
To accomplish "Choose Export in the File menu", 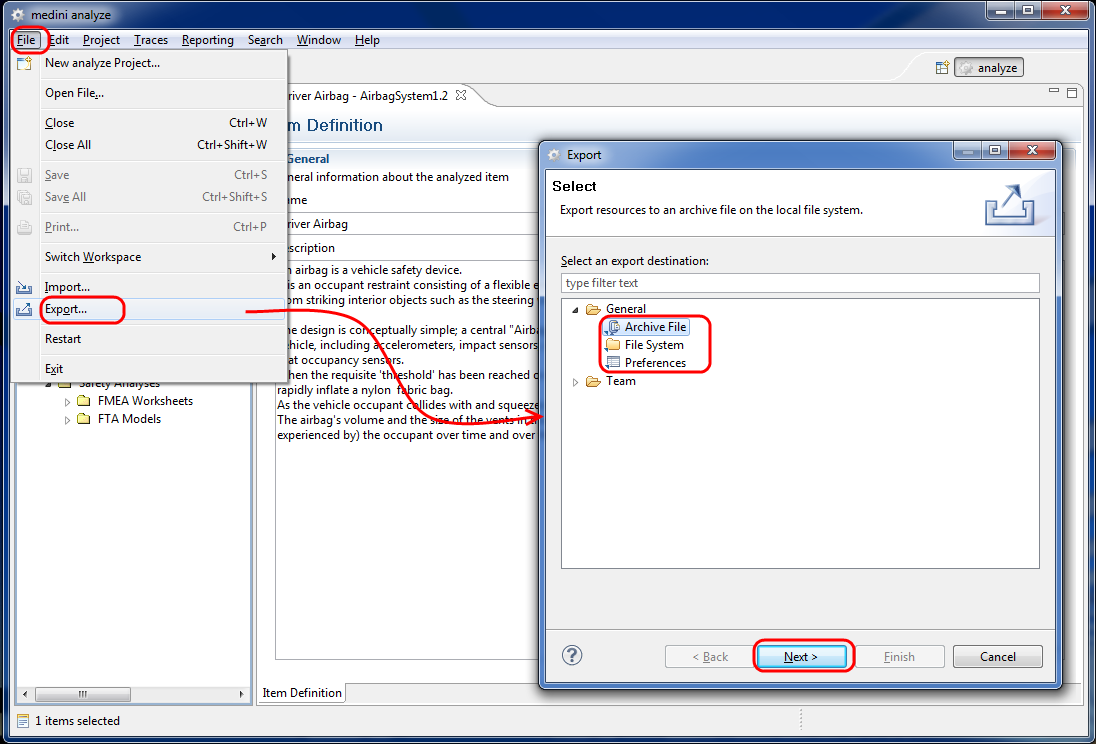I will [x=150, y=309].
